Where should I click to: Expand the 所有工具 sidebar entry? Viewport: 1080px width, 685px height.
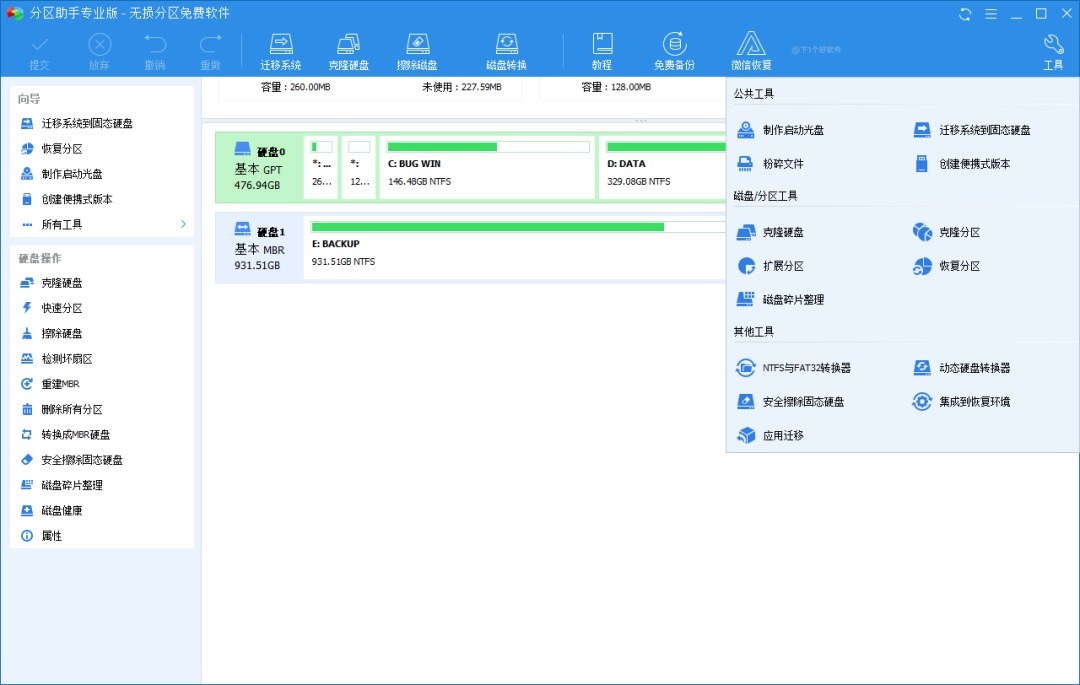click(102, 224)
